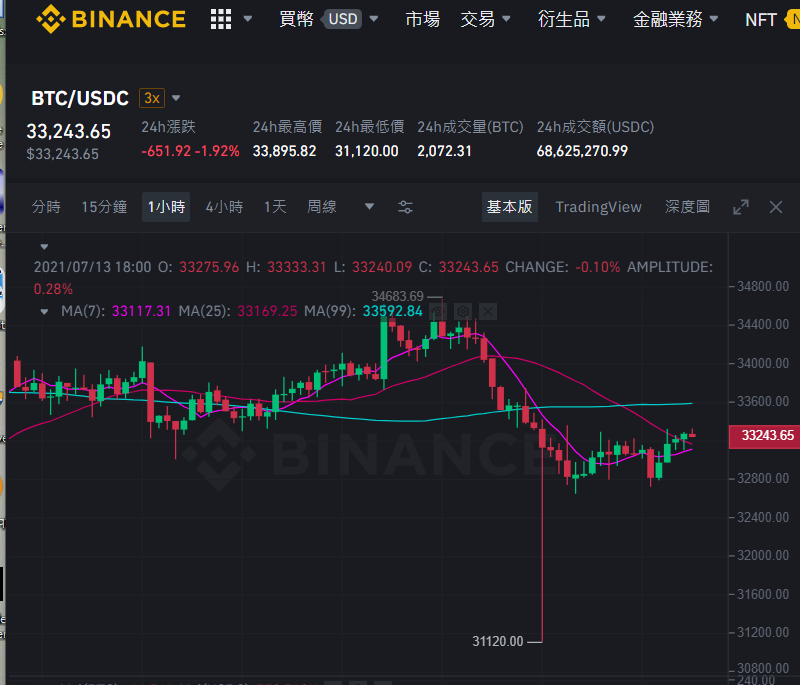
Task: Click the BTC/USDC pair title
Action: 80,98
